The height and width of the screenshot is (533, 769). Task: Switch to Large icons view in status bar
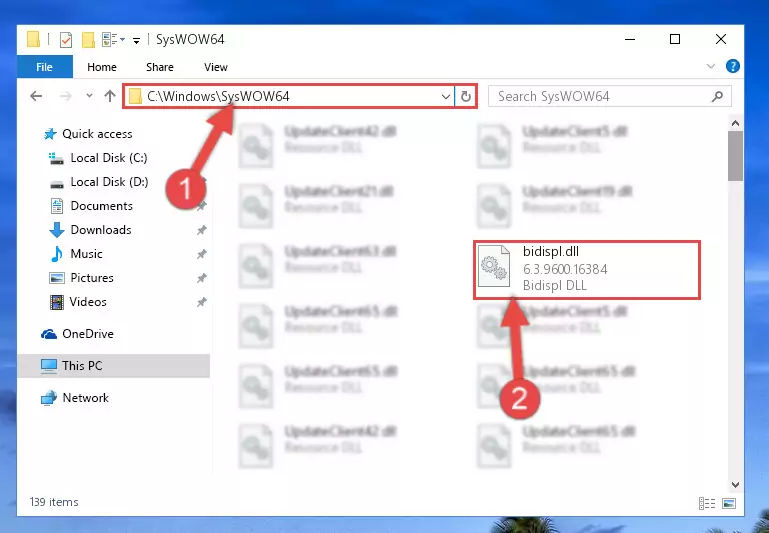pyautogui.click(x=729, y=503)
